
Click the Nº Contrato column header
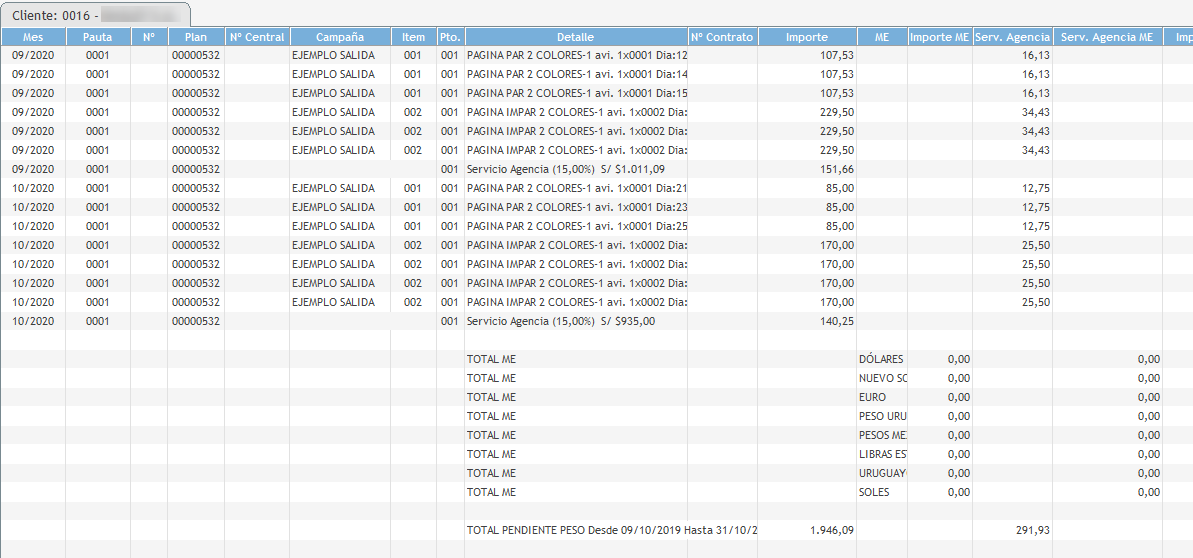pos(722,37)
